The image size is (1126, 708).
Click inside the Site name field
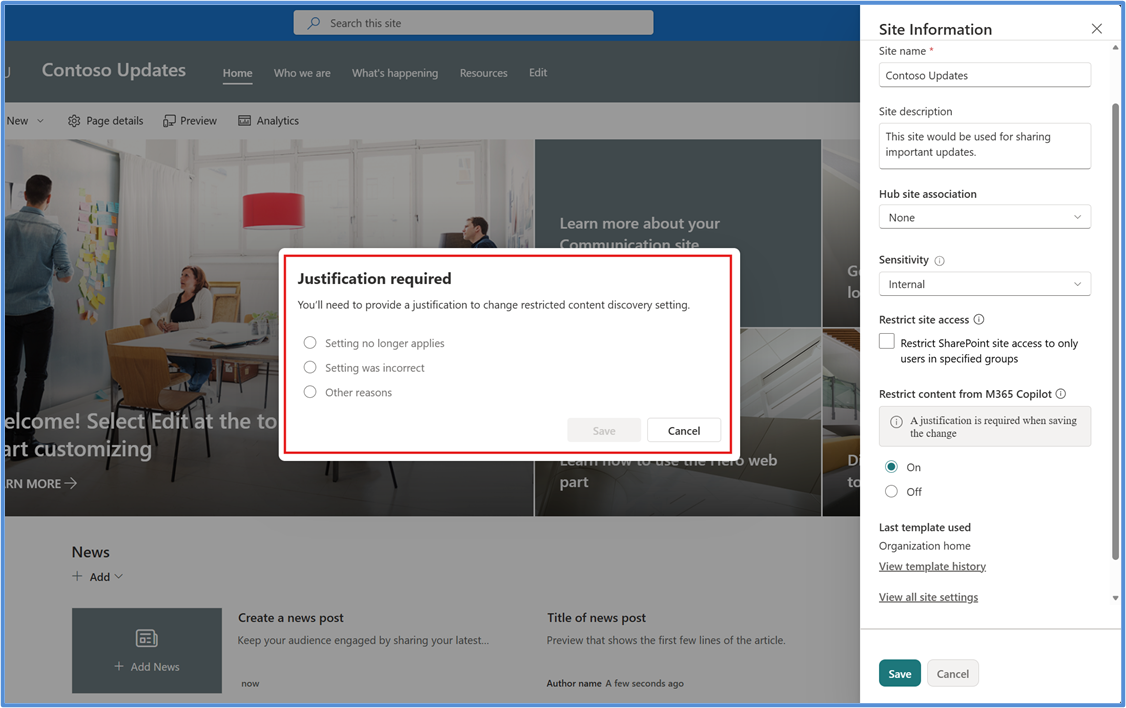coord(984,75)
